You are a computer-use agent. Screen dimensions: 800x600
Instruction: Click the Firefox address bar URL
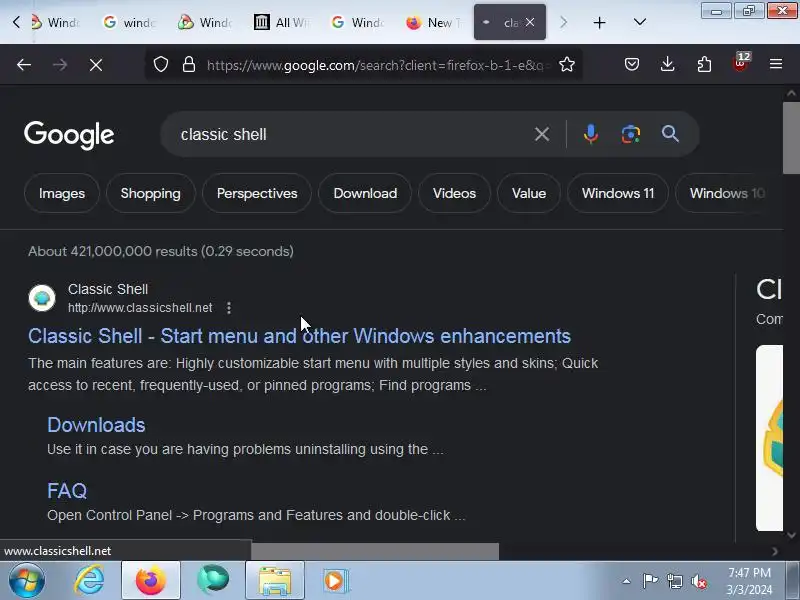[x=376, y=65]
